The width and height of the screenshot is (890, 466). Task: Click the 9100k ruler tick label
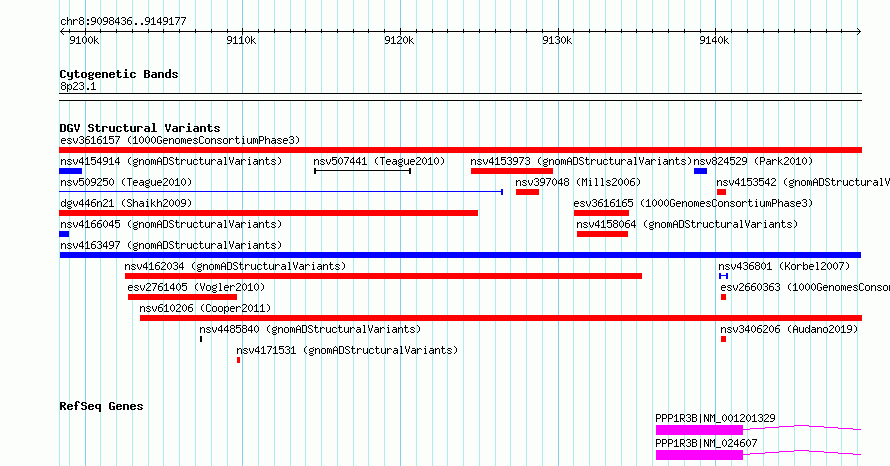(x=84, y=40)
